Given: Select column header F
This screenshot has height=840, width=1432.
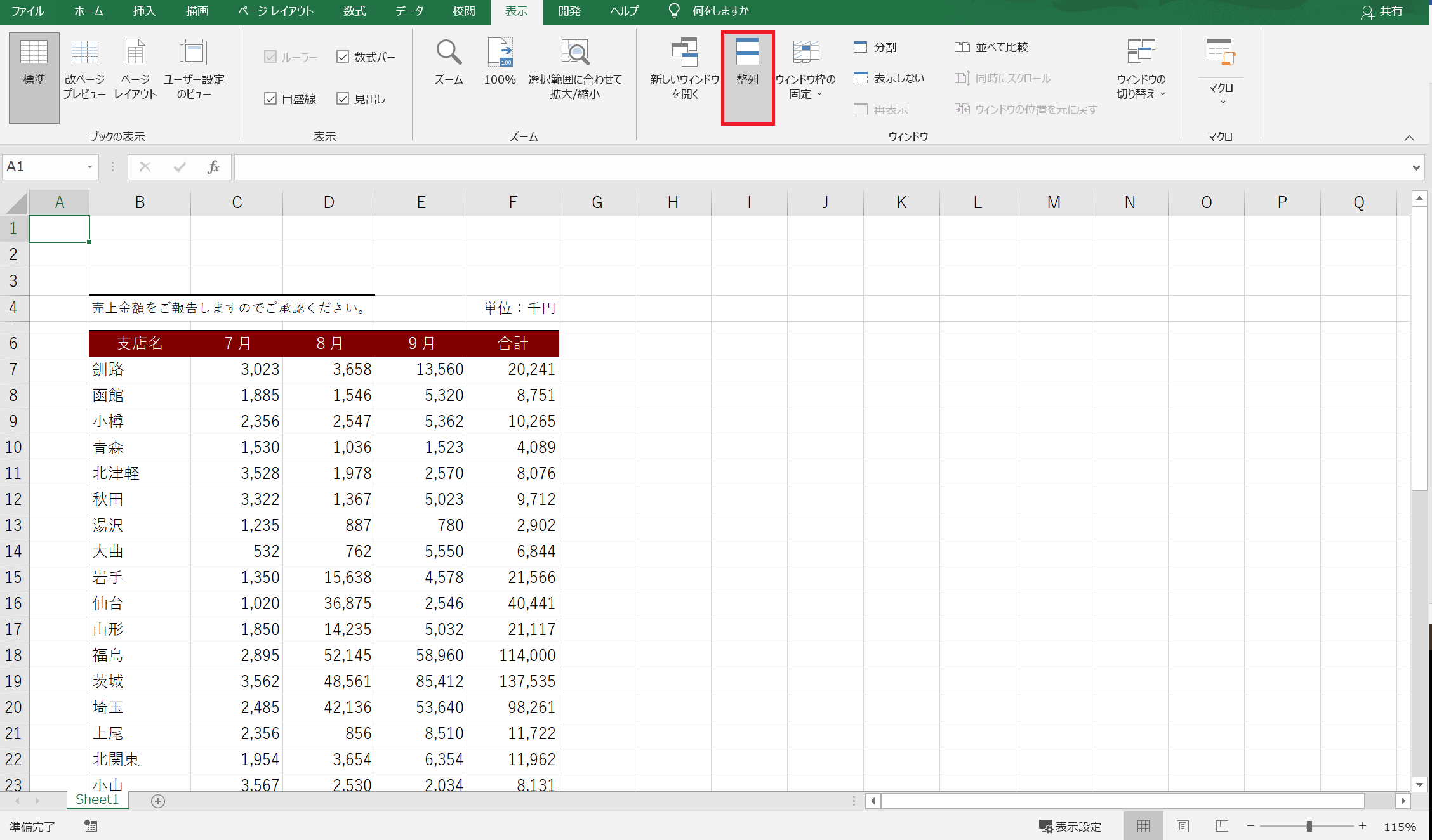Looking at the screenshot, I should 513,202.
